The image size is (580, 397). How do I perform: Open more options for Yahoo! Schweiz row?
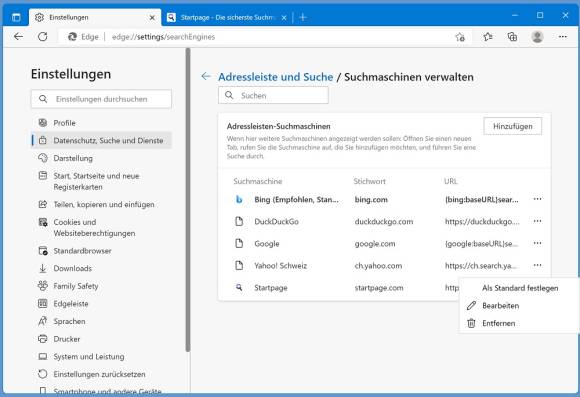pos(537,265)
